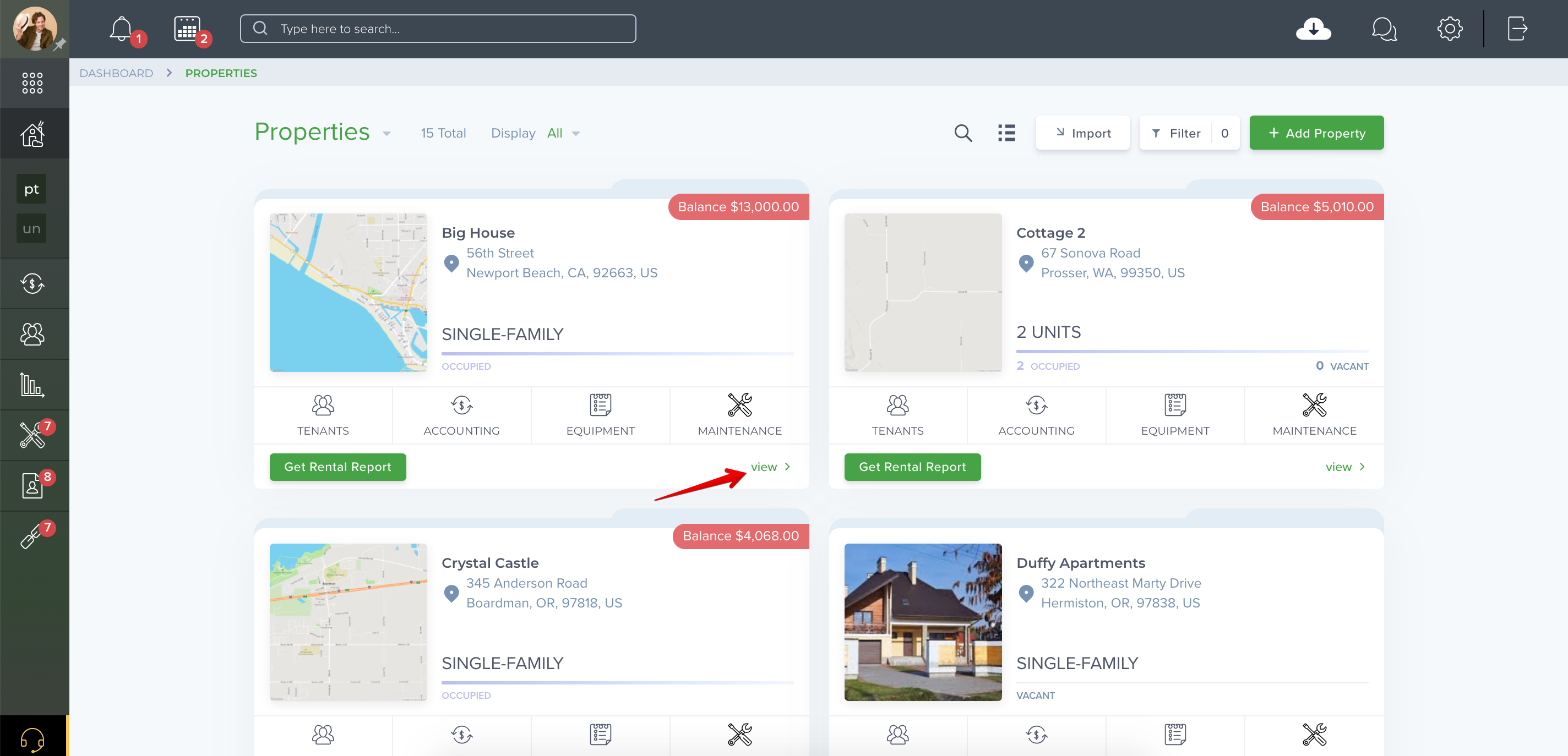The image size is (1568, 756).
Task: Open the Cottage 2 map thumbnail
Action: pyautogui.click(x=923, y=293)
